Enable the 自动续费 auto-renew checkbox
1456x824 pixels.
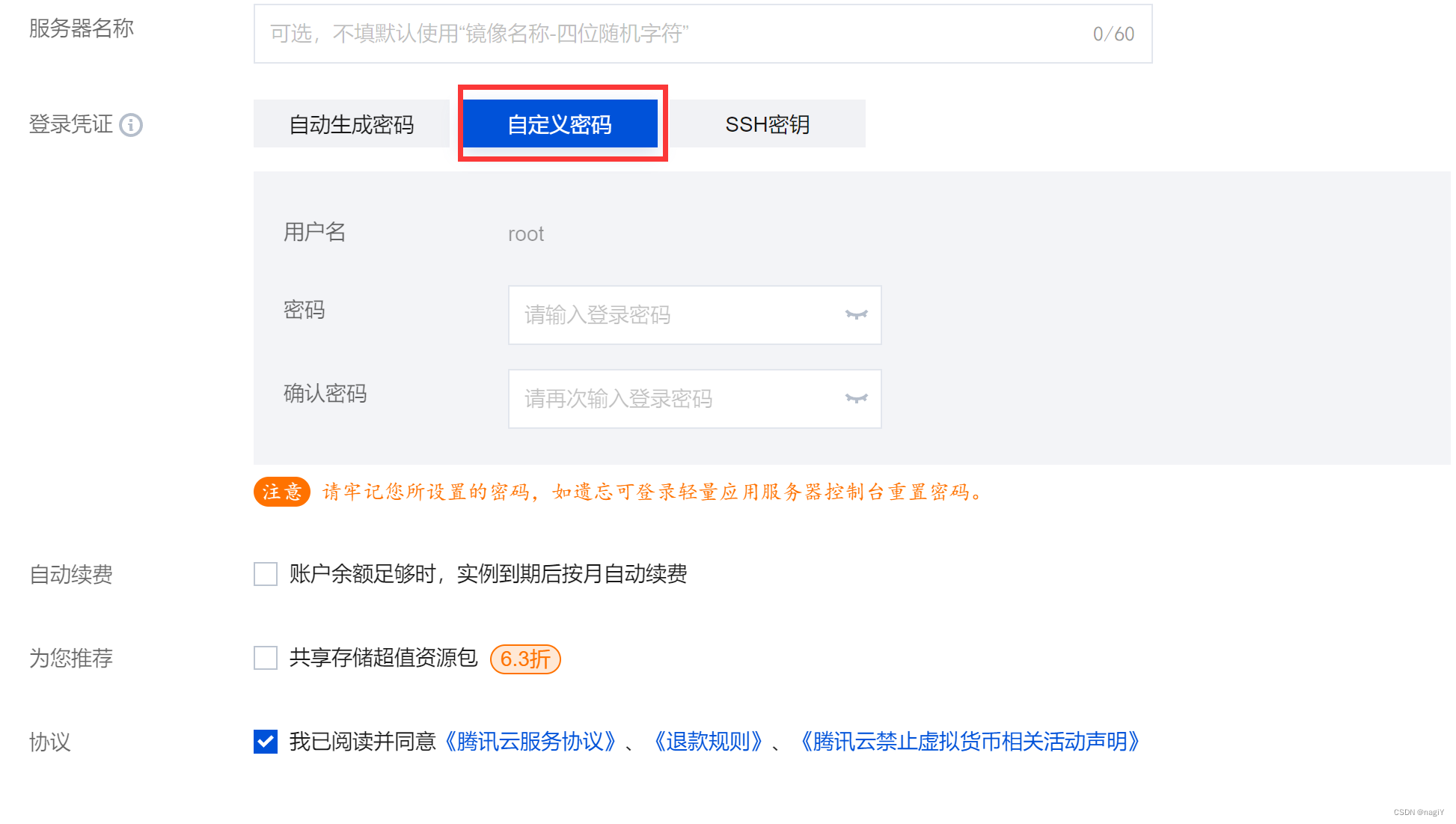266,574
